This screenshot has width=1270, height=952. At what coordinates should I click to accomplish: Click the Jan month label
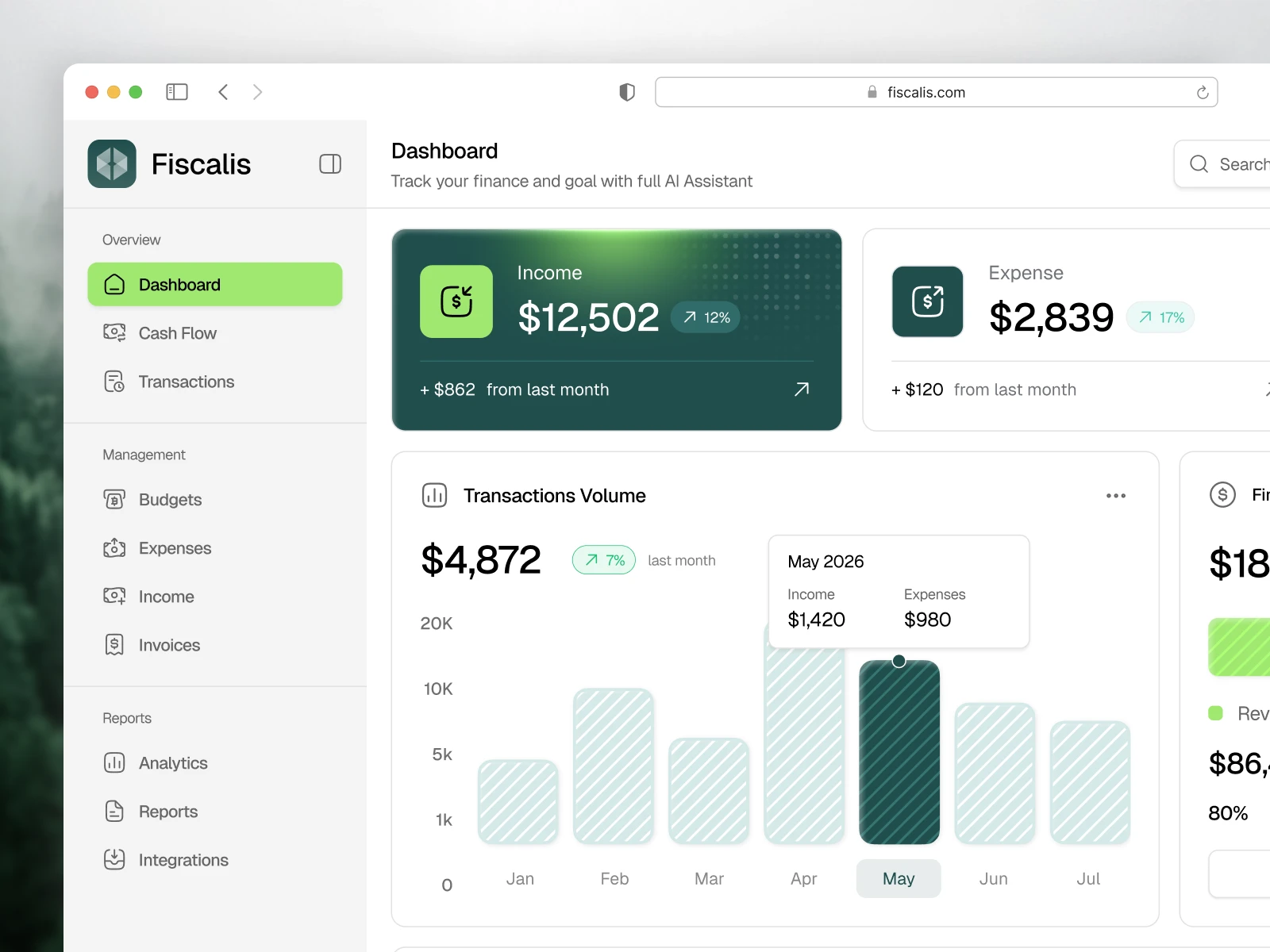click(x=520, y=878)
